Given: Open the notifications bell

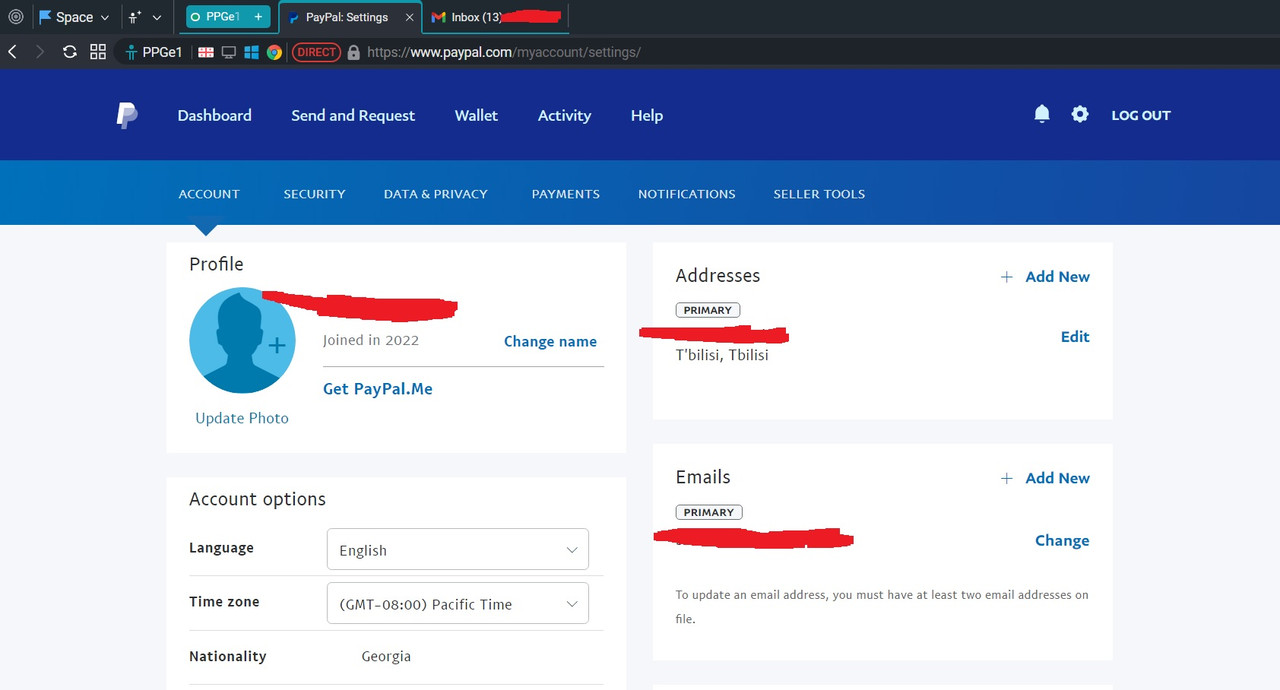Looking at the screenshot, I should tap(1042, 114).
